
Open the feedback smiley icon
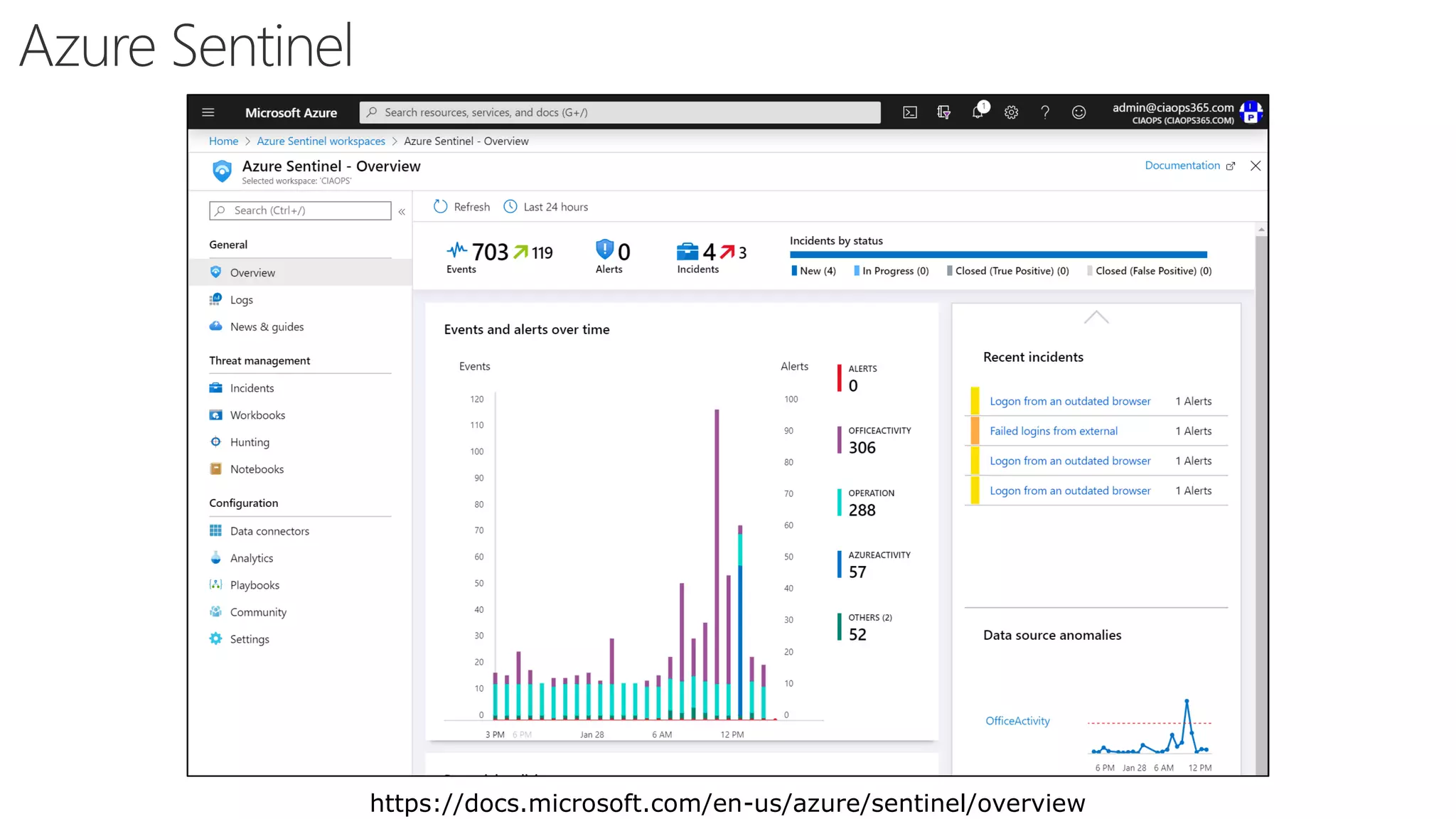tap(1078, 112)
